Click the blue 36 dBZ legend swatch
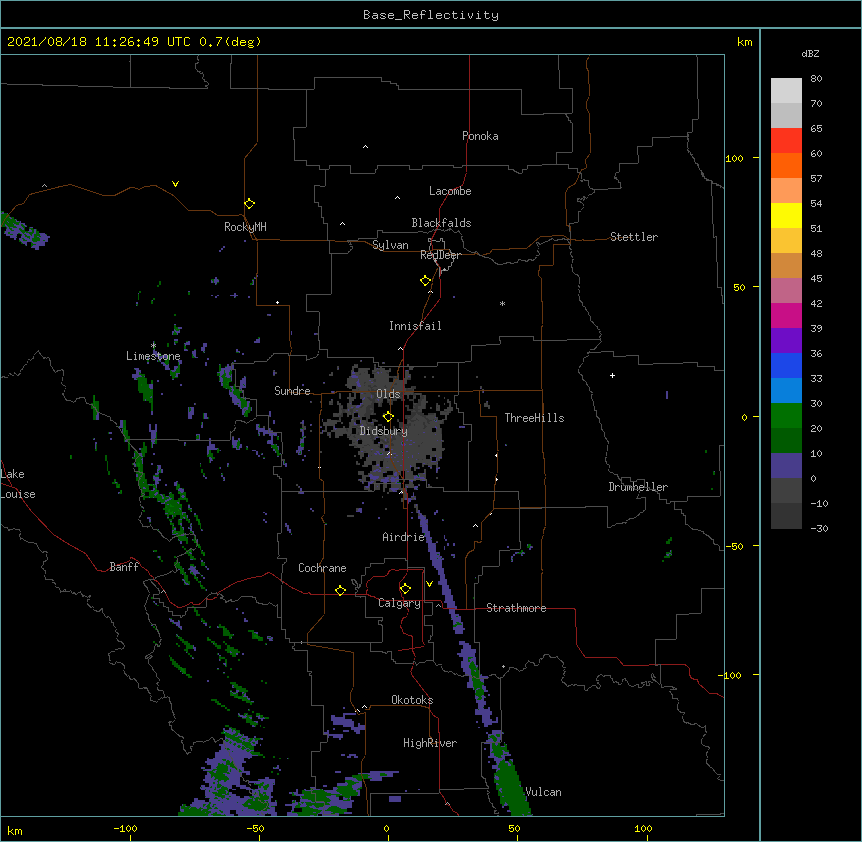 click(x=786, y=365)
